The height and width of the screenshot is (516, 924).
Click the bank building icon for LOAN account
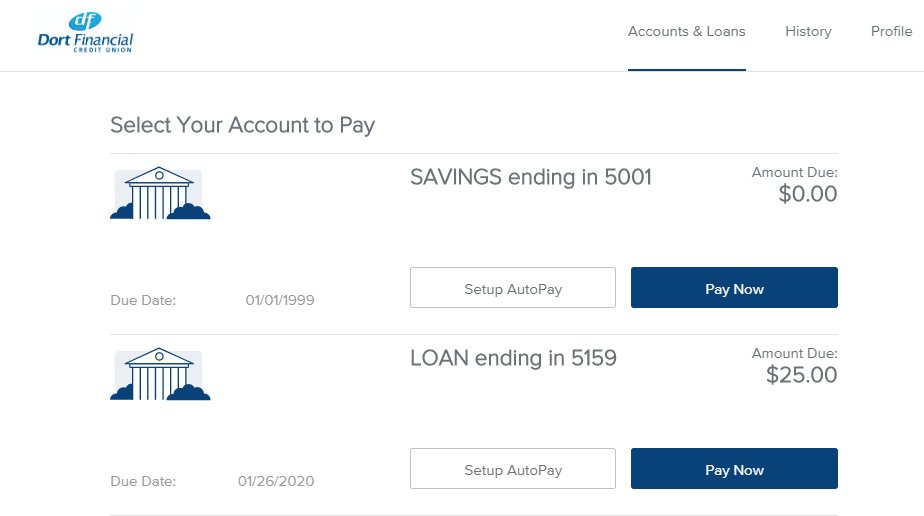pos(160,375)
